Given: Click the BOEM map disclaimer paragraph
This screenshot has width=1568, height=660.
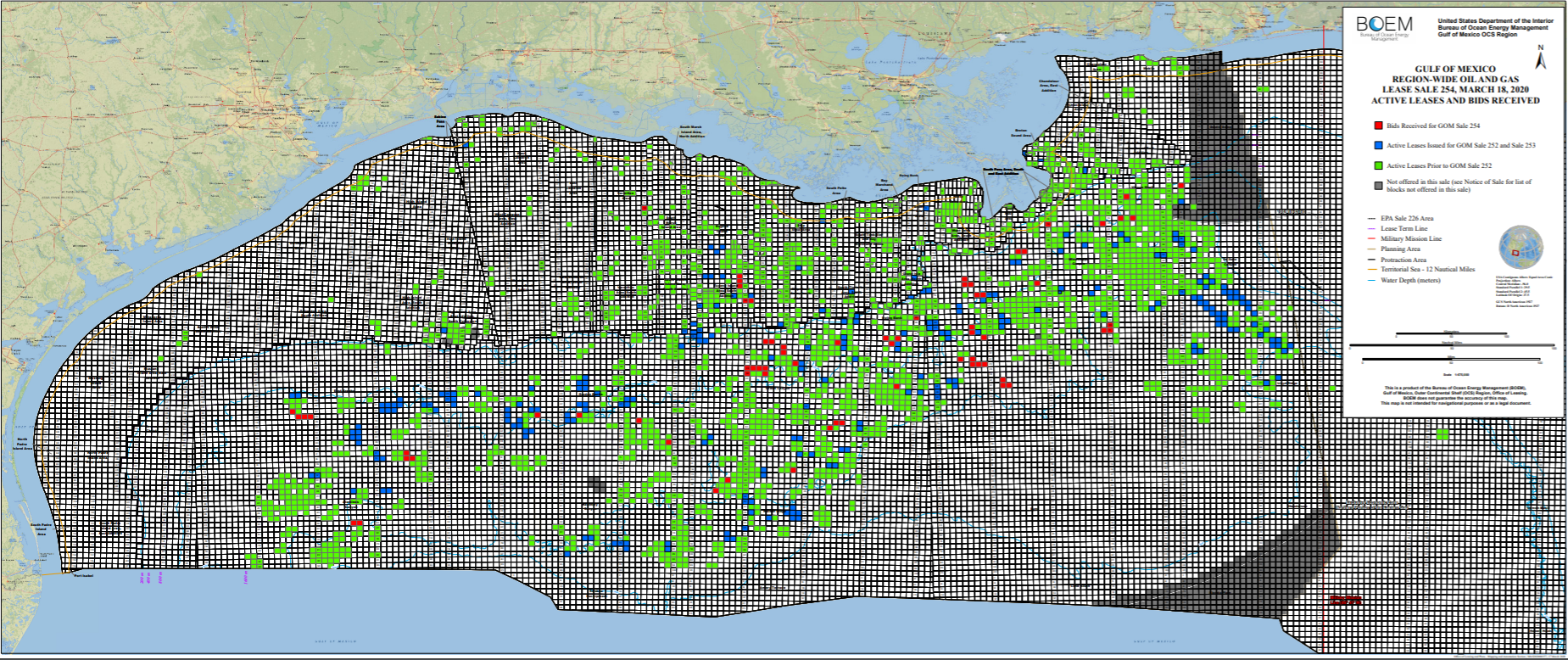Looking at the screenshot, I should tap(1455, 395).
